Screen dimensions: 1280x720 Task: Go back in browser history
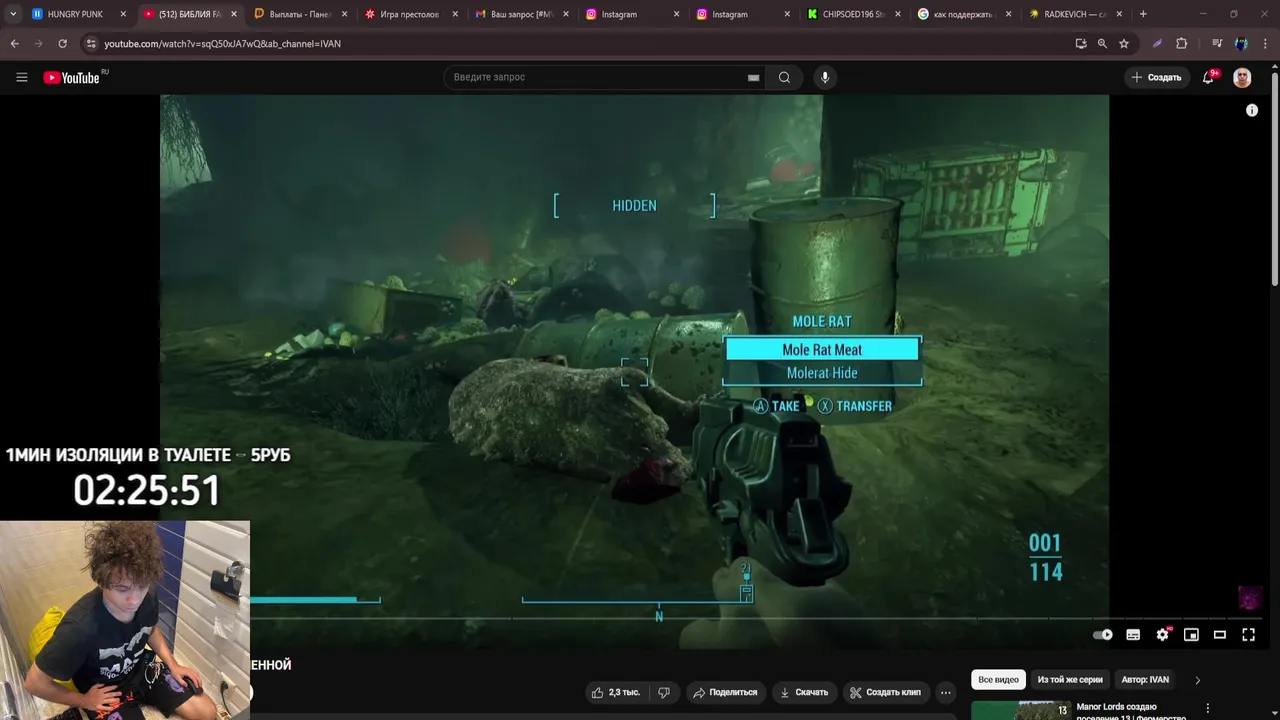[x=14, y=44]
